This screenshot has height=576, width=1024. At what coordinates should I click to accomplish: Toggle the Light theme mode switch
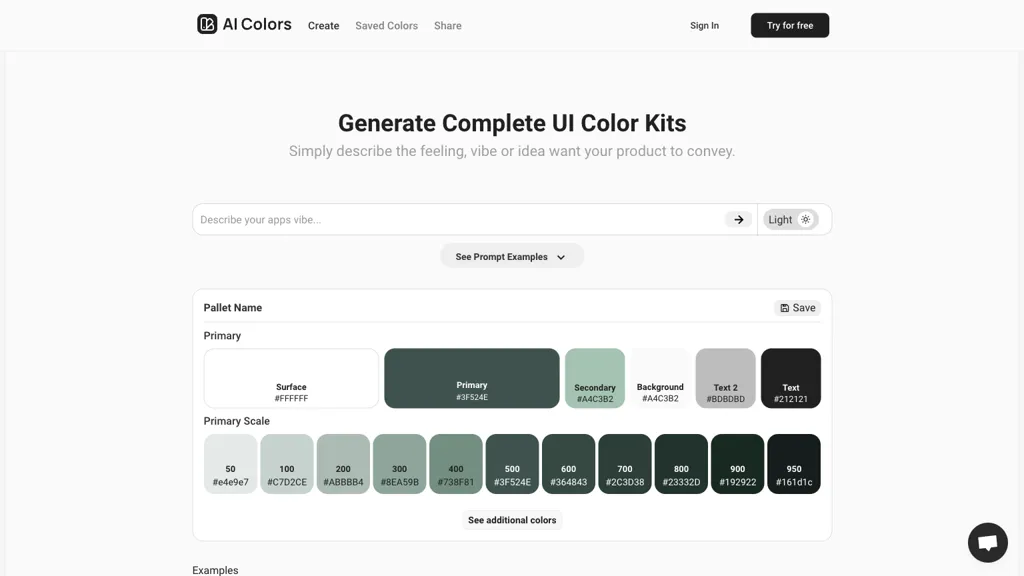point(790,219)
